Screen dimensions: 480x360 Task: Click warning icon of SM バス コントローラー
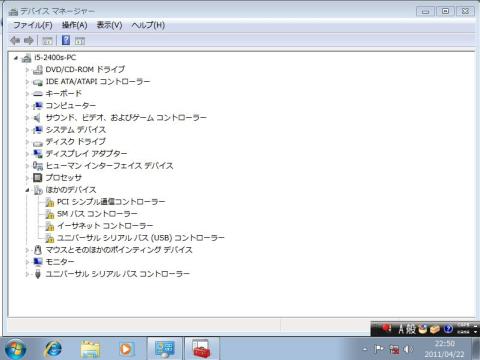pyautogui.click(x=50, y=214)
